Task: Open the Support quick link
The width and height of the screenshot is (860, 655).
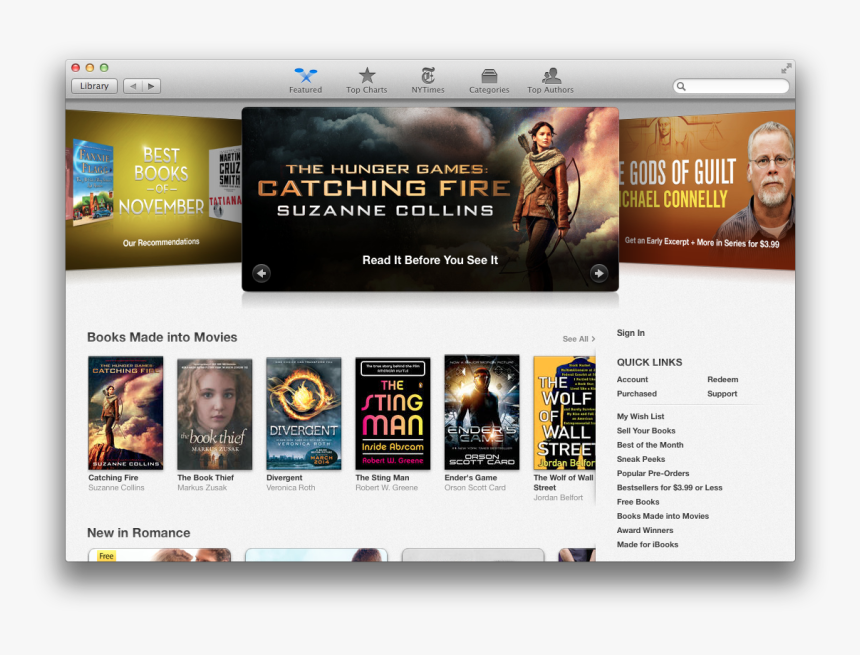Action: (722, 394)
